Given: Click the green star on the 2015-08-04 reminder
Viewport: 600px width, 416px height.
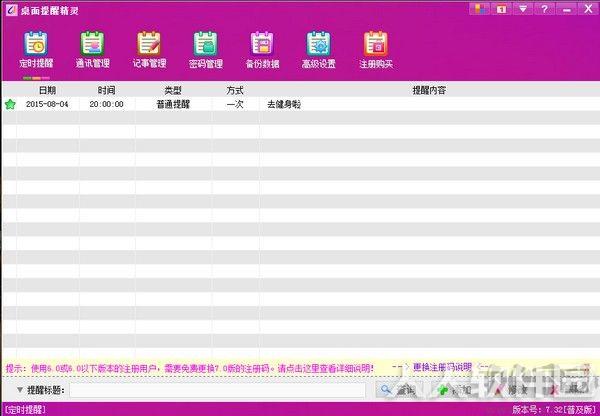Looking at the screenshot, I should coord(10,104).
